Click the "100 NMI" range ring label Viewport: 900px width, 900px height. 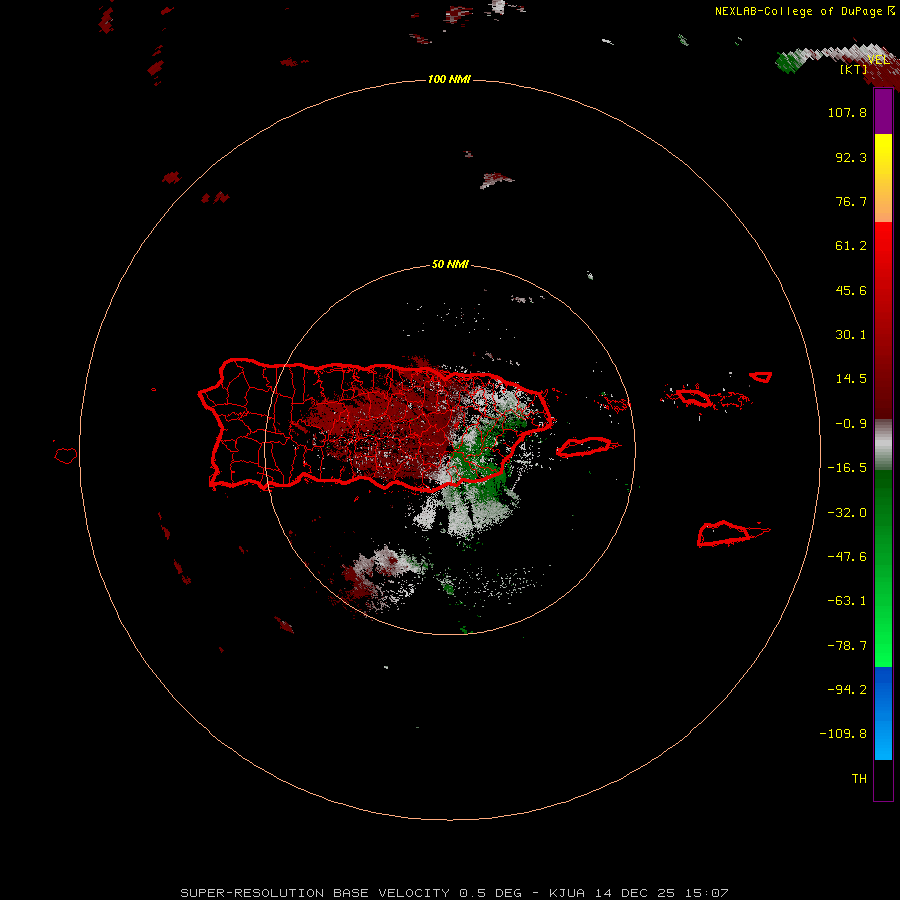(449, 79)
